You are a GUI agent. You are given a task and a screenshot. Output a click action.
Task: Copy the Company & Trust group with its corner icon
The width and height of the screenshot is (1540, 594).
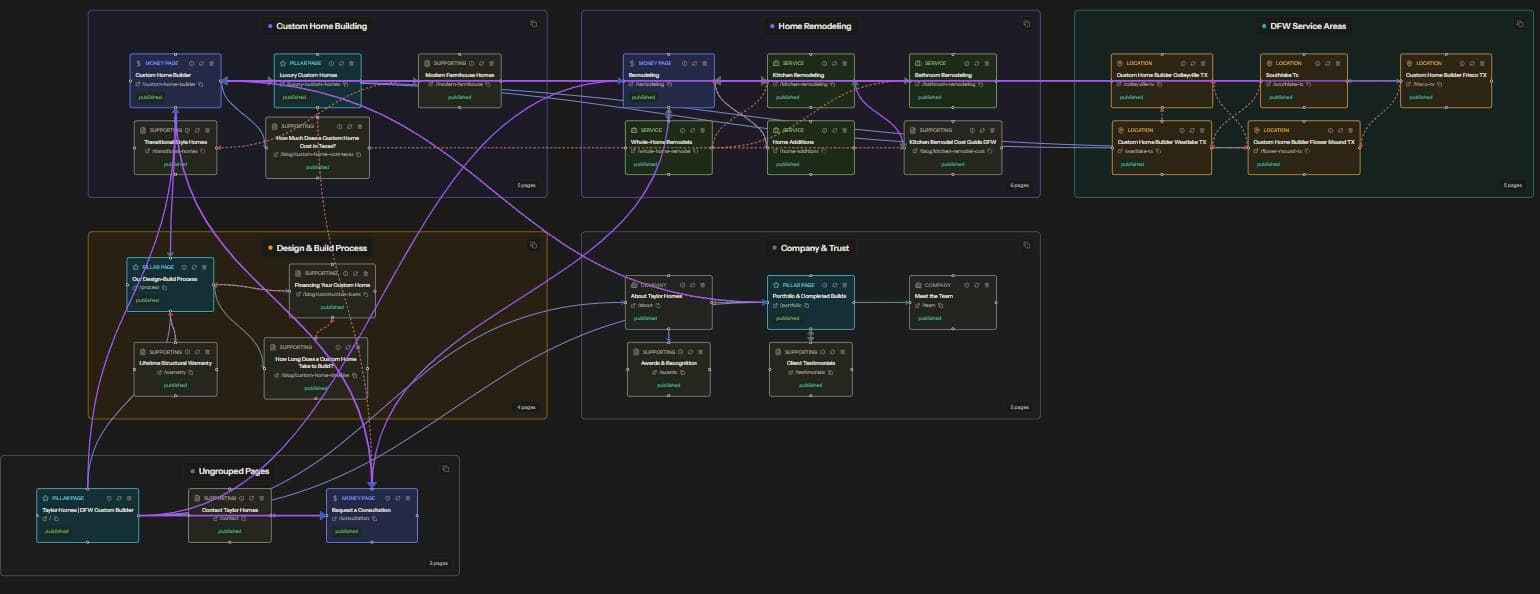tap(1026, 245)
